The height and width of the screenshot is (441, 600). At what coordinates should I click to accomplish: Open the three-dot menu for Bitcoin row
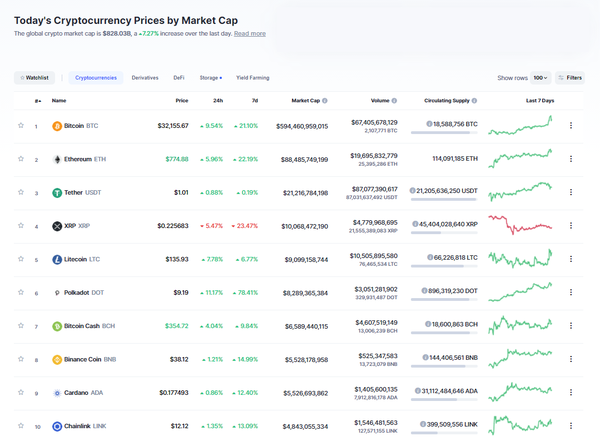pos(571,125)
